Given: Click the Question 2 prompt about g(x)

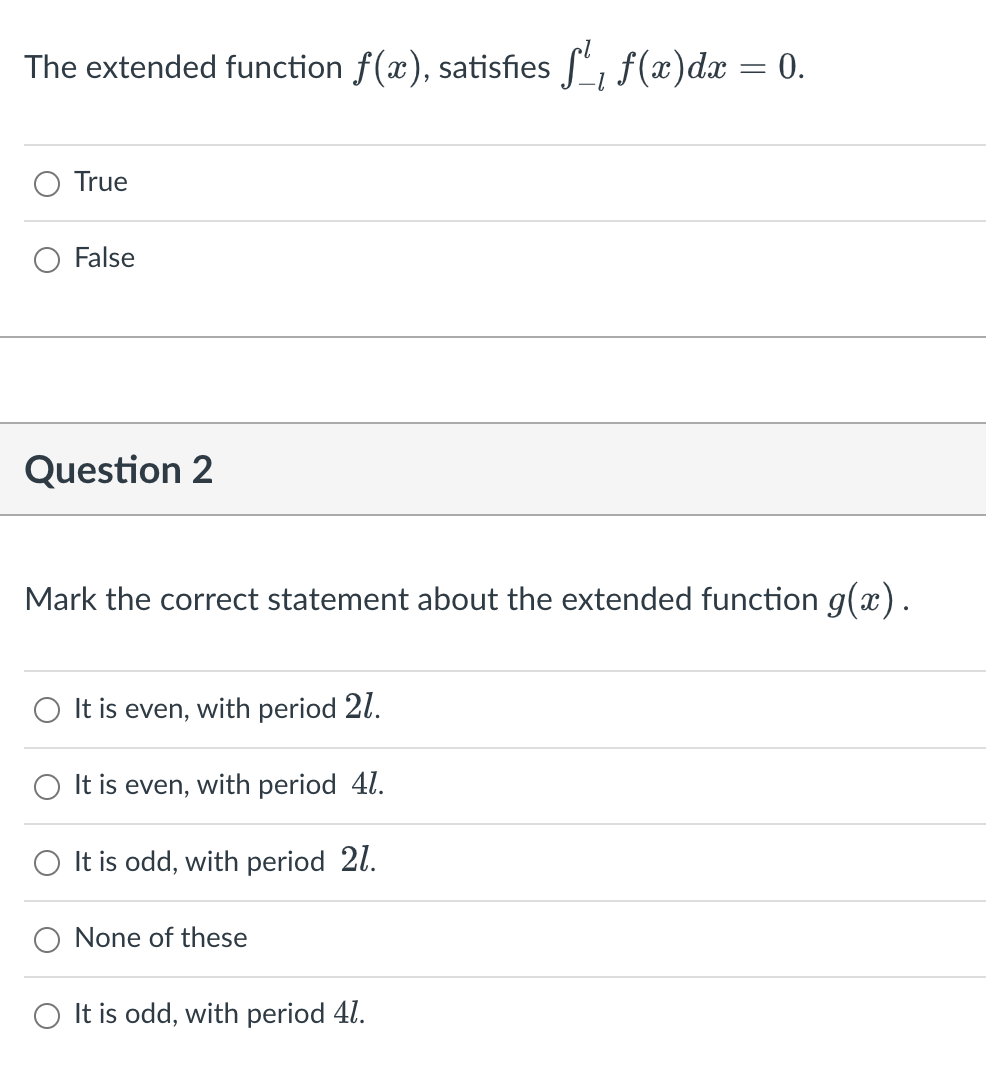Looking at the screenshot, I should (470, 598).
